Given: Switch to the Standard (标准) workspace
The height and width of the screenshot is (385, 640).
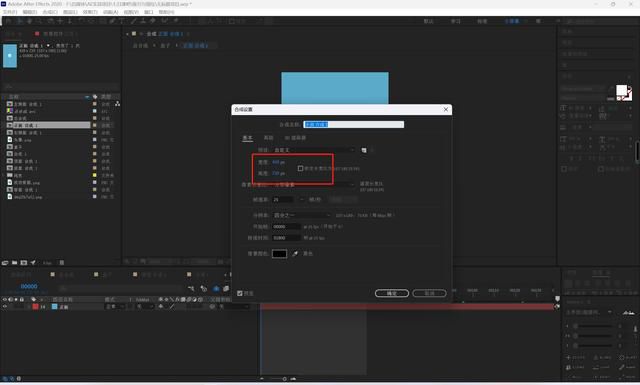Looking at the screenshot, I should (x=482, y=21).
